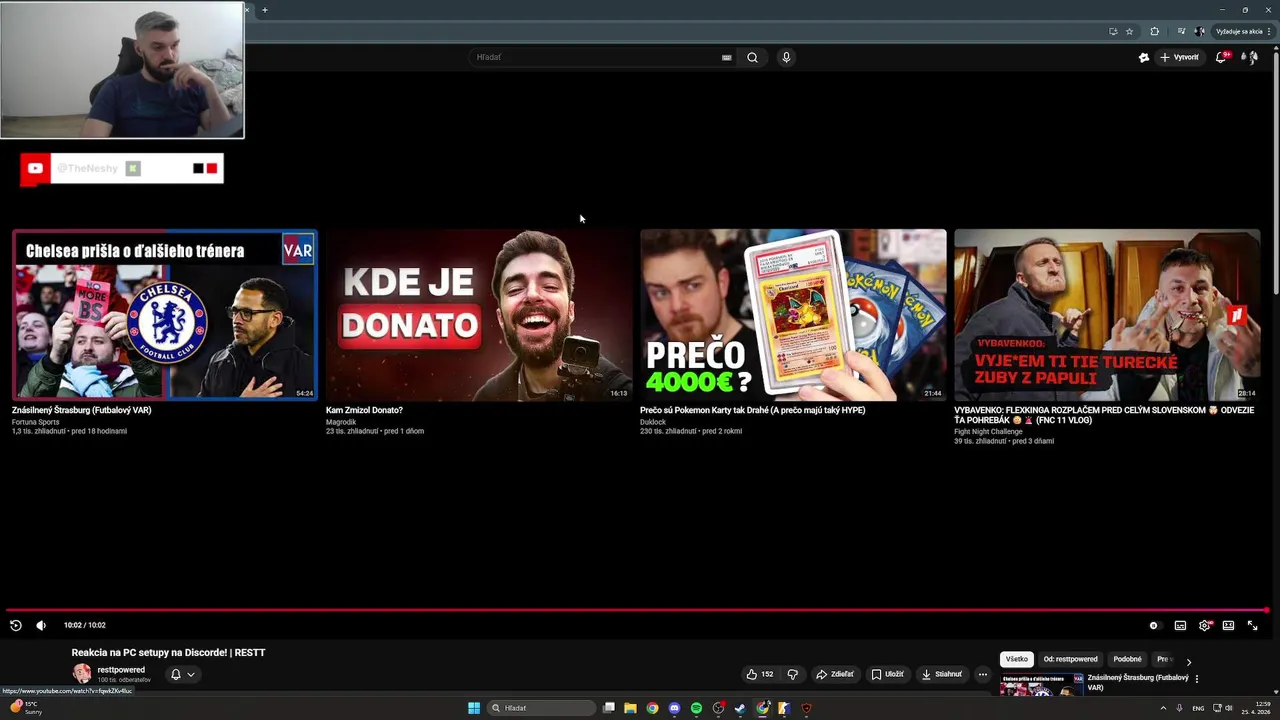Image resolution: width=1280 pixels, height=720 pixels.
Task: Click title Kam Zmizol Donato?
Action: pyautogui.click(x=364, y=410)
